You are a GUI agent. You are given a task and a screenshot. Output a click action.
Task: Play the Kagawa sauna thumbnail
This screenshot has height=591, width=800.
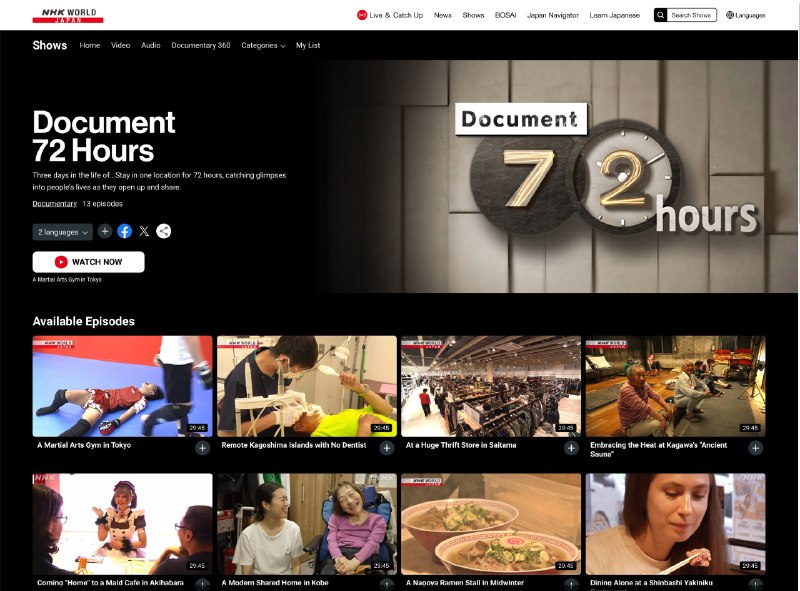pos(676,386)
